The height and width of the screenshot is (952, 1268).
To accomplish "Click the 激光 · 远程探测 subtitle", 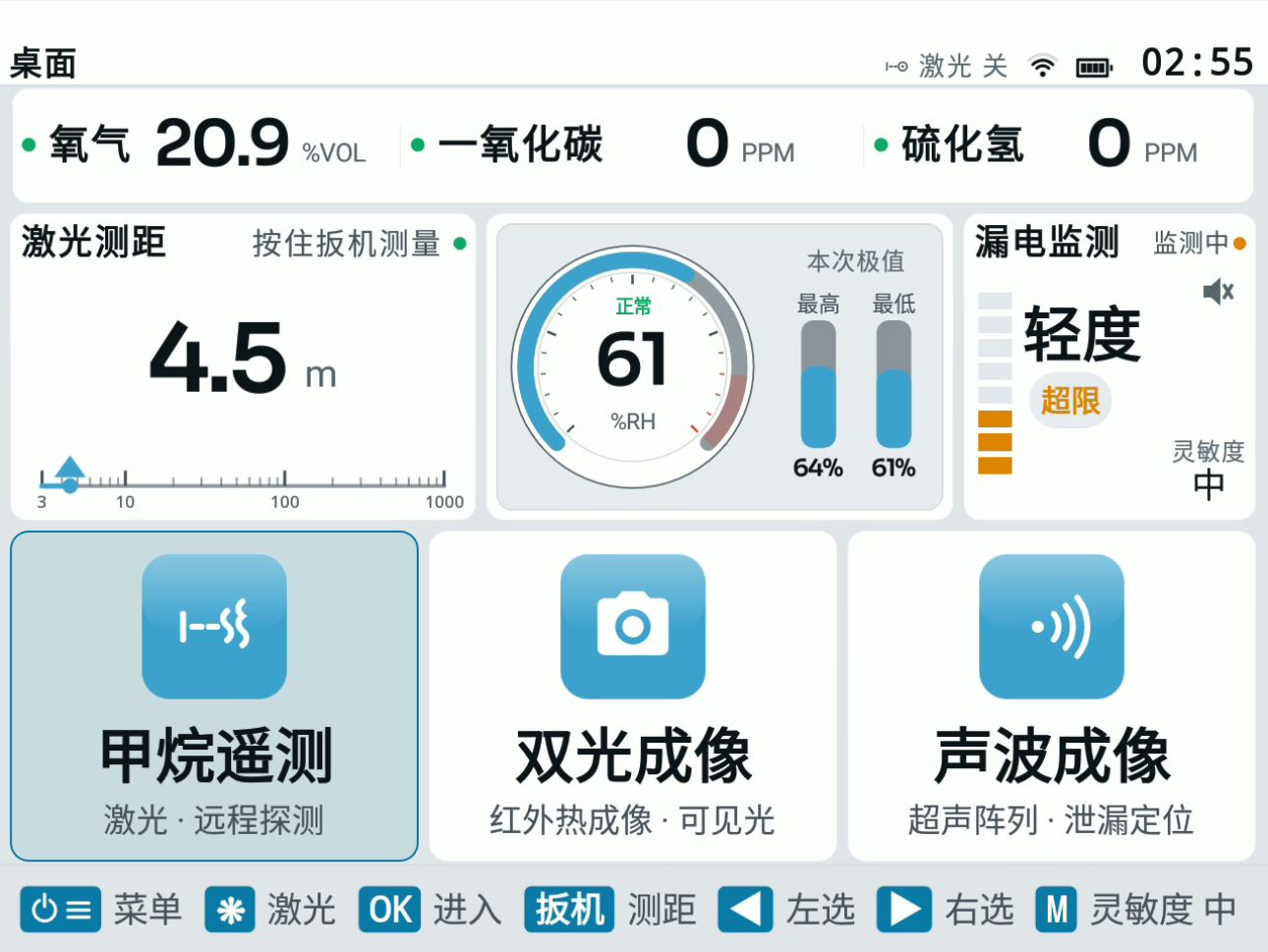I will coord(214,819).
